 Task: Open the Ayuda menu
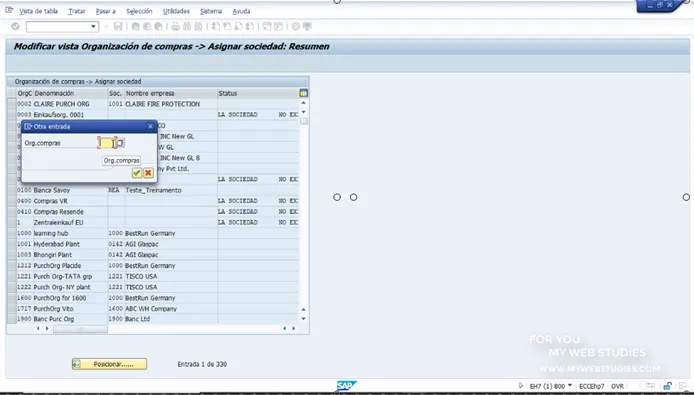click(241, 11)
